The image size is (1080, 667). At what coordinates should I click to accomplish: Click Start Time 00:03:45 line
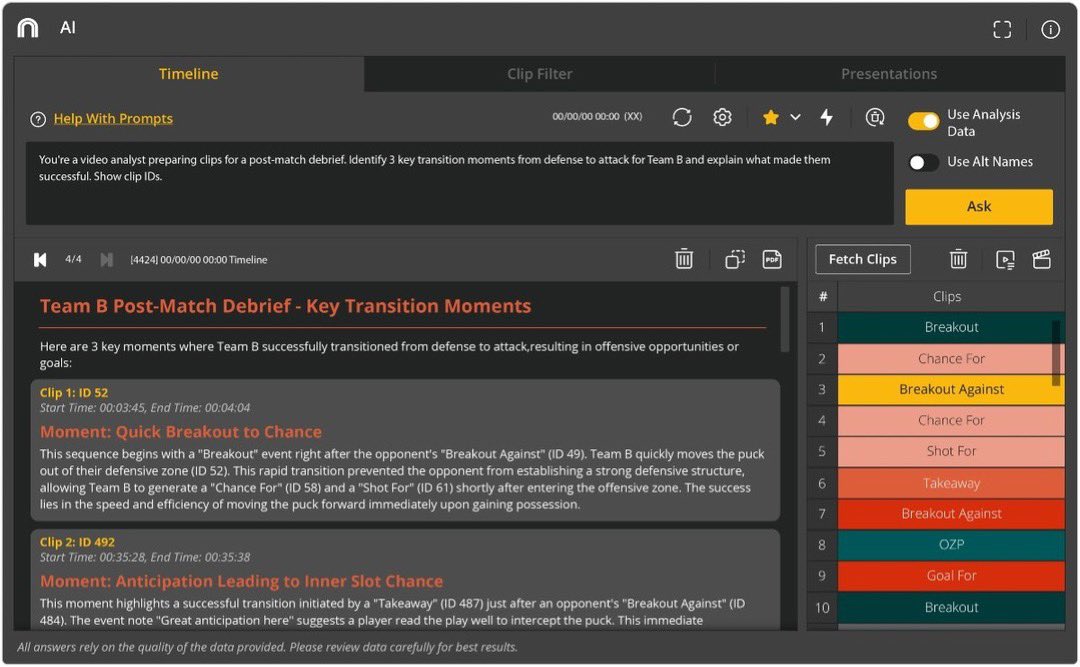coord(145,408)
